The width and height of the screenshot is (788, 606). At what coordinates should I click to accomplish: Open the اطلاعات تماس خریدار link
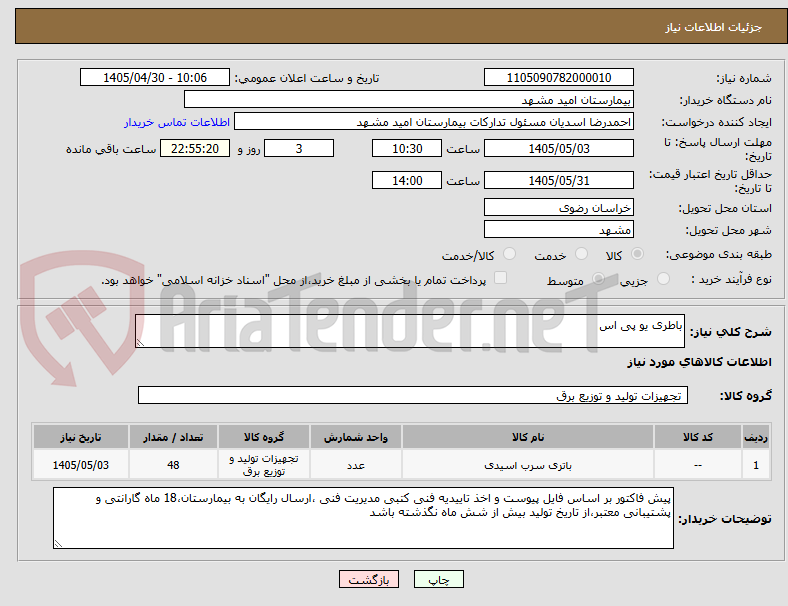[x=177, y=122]
